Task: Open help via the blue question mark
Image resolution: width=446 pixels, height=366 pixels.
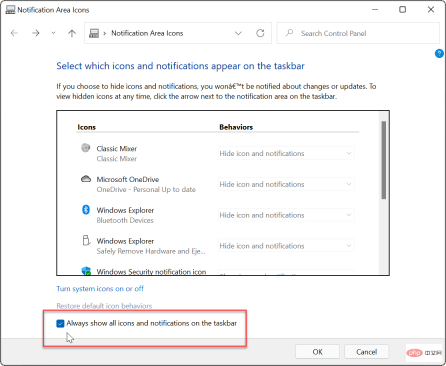Action: click(x=439, y=53)
